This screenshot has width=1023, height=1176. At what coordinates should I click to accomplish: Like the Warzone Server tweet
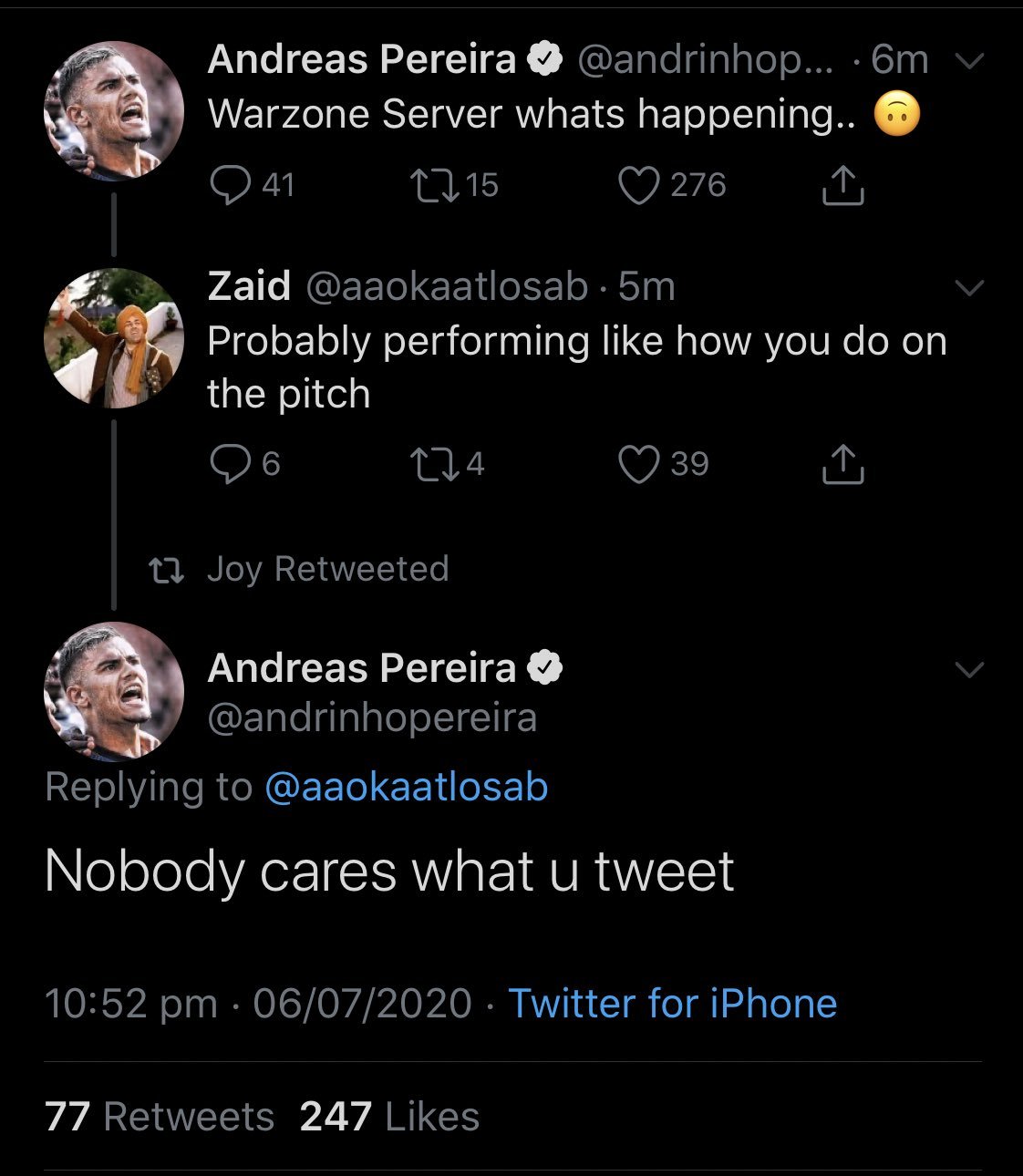point(638,185)
